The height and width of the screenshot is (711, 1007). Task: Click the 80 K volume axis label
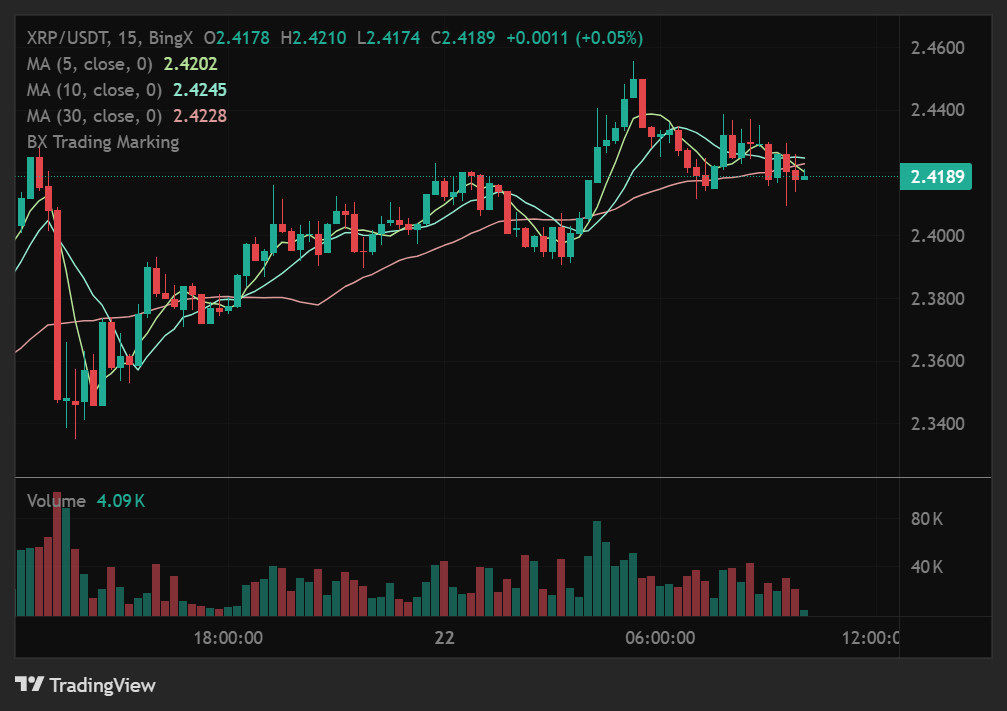[927, 519]
